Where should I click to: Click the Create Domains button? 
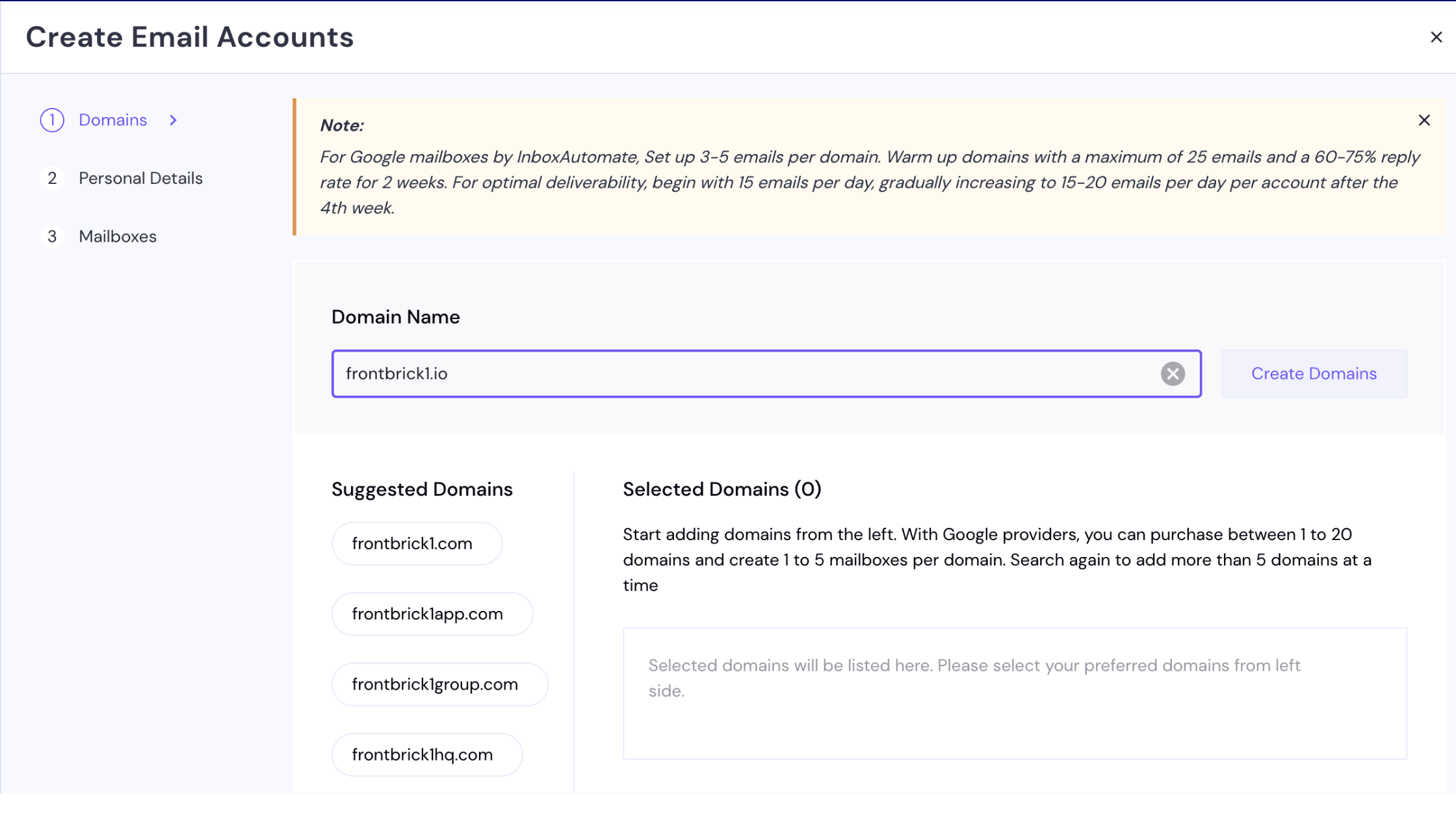pyautogui.click(x=1314, y=374)
